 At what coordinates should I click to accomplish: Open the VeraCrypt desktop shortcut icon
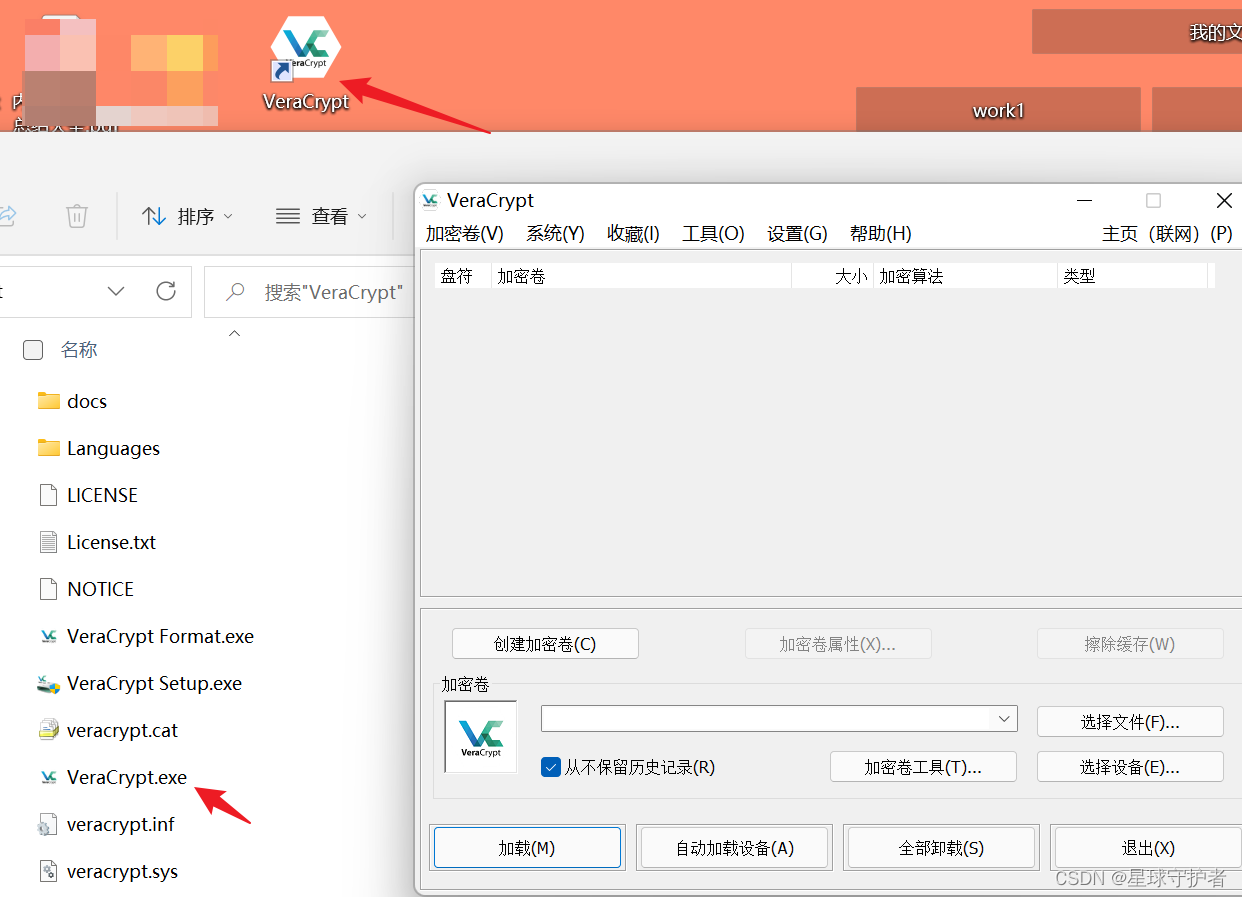point(306,48)
